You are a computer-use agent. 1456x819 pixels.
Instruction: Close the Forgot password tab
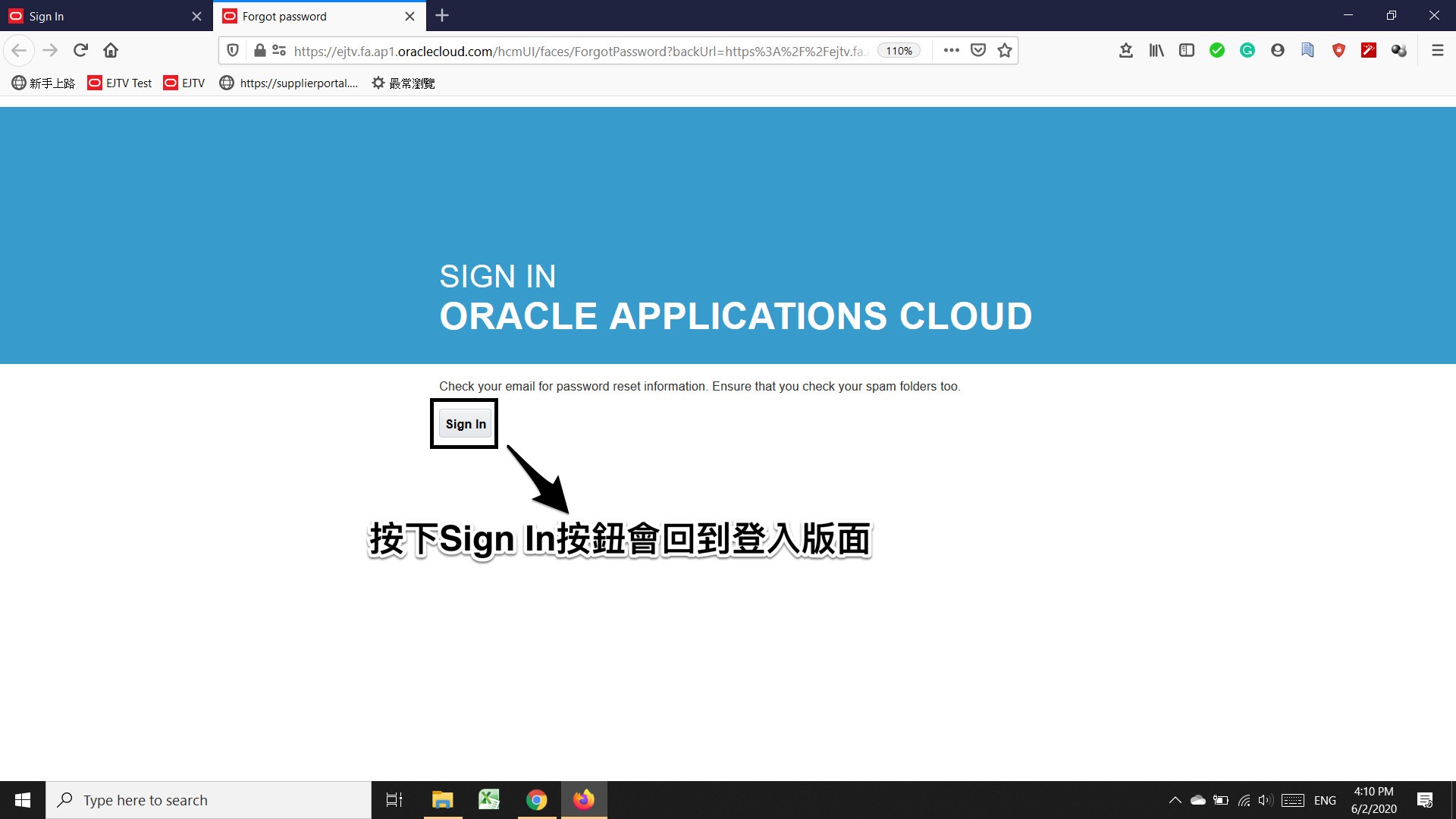(x=409, y=16)
